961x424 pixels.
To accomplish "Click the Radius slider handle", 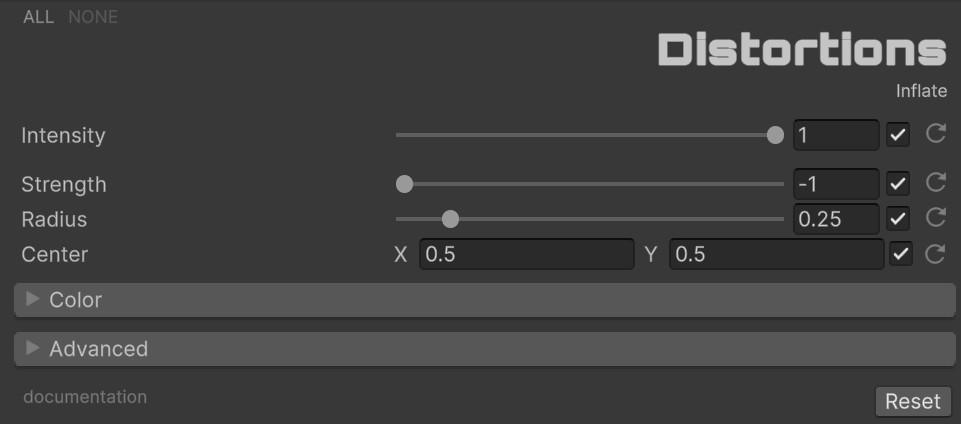I will pyautogui.click(x=450, y=219).
